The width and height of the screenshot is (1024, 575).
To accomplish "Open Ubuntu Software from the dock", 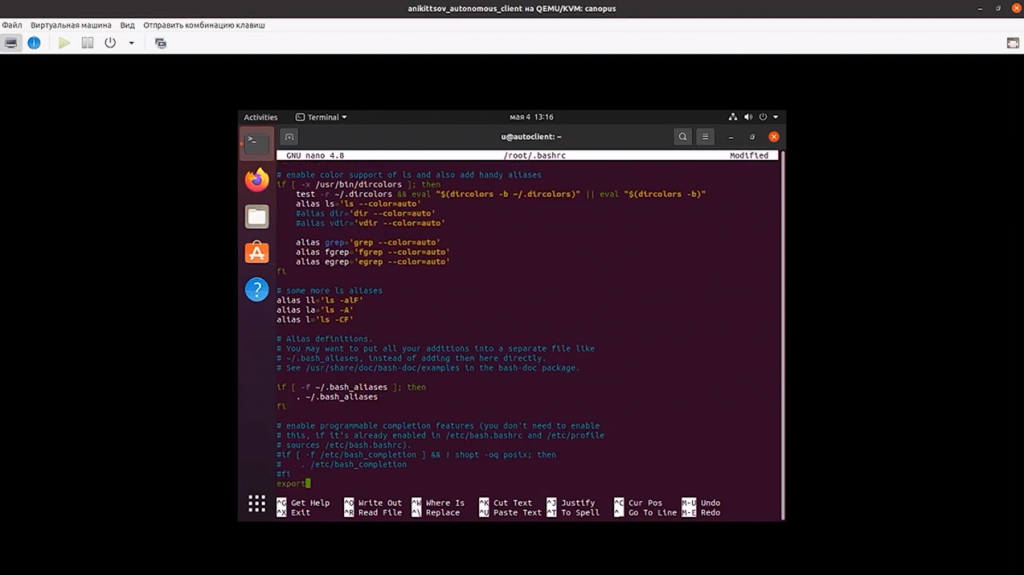I will click(257, 252).
